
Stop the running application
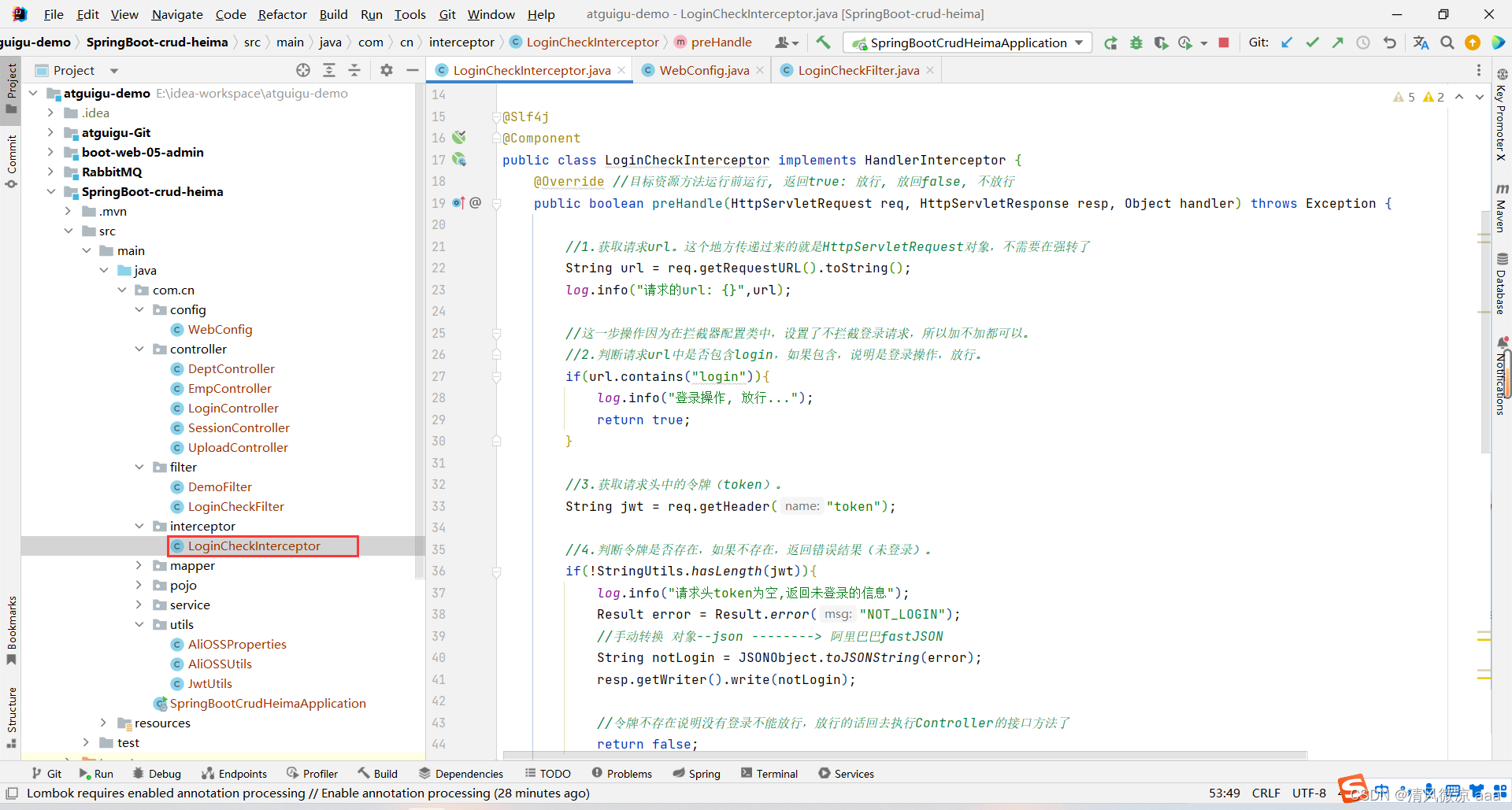coord(1224,43)
